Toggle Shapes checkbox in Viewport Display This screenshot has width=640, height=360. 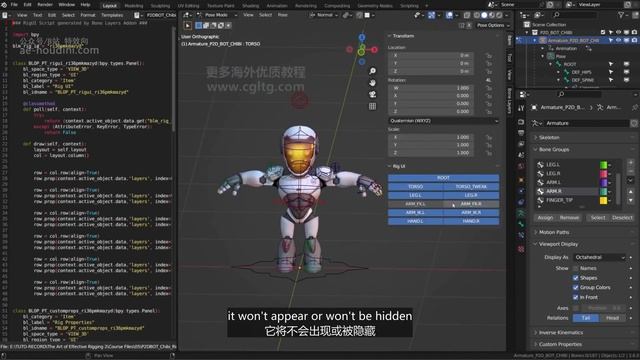click(576, 278)
